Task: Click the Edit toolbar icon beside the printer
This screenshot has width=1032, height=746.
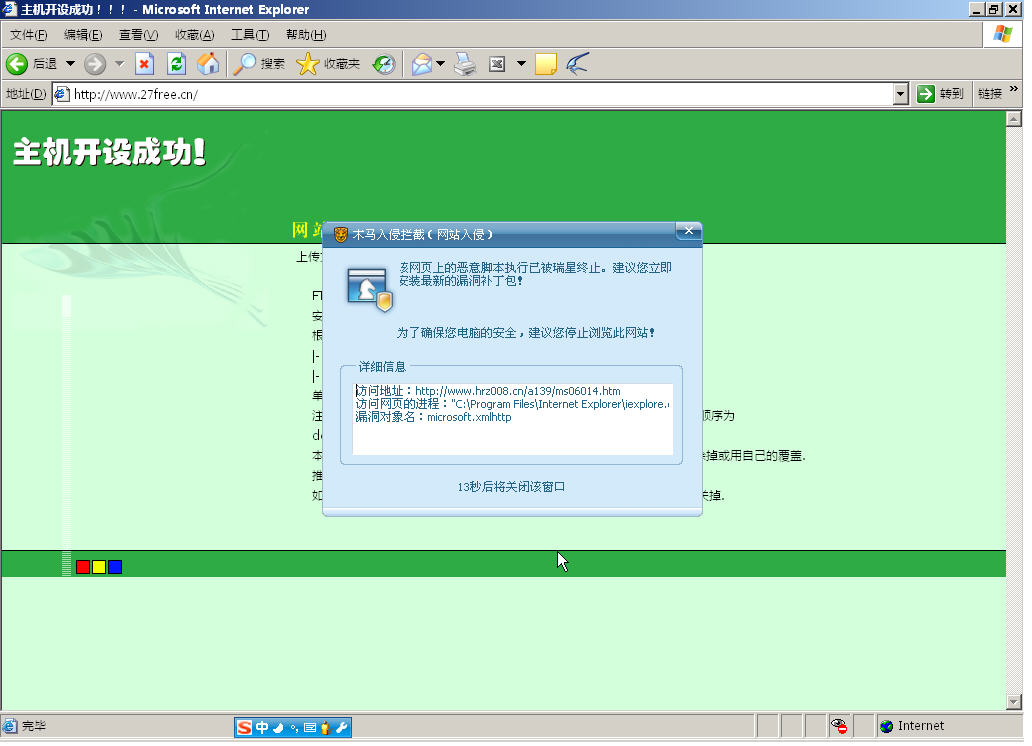Action: click(x=497, y=64)
